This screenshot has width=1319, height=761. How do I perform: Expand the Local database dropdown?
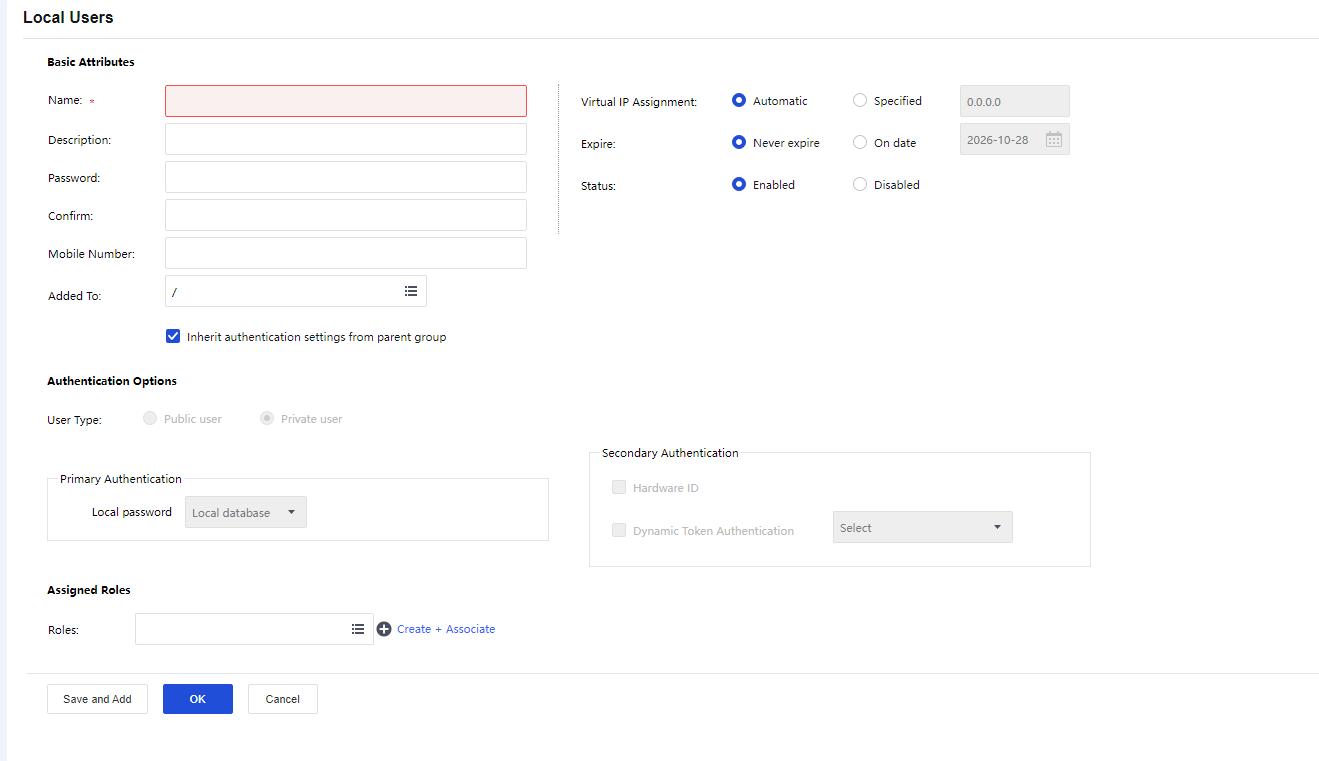pos(246,512)
